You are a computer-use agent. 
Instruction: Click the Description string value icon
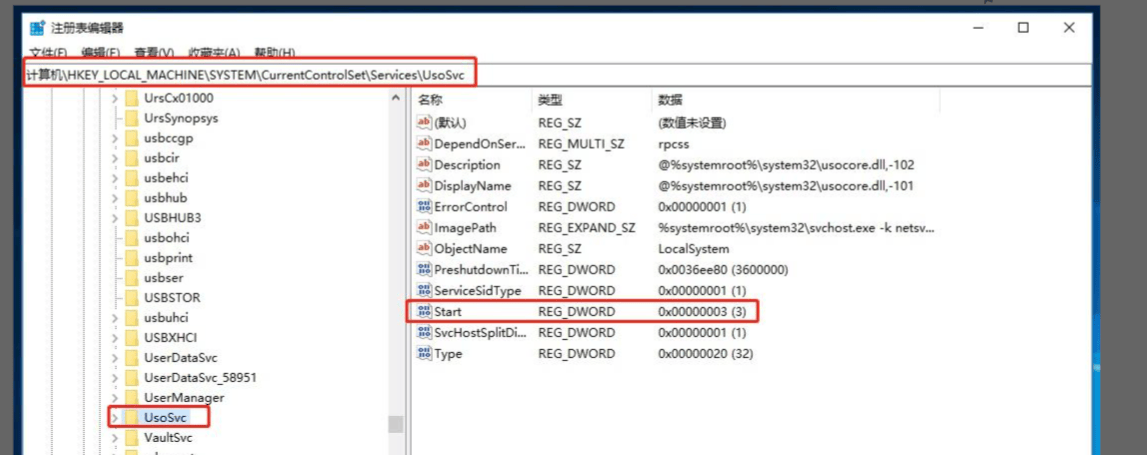pyautogui.click(x=423, y=165)
